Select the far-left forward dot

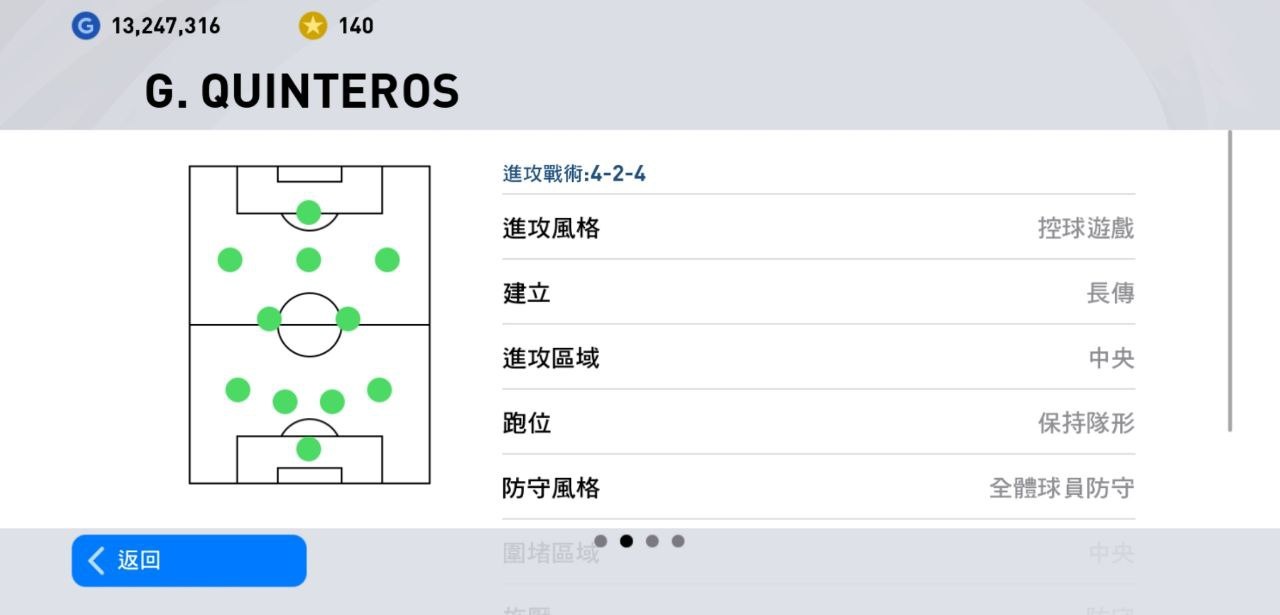pyautogui.click(x=230, y=260)
